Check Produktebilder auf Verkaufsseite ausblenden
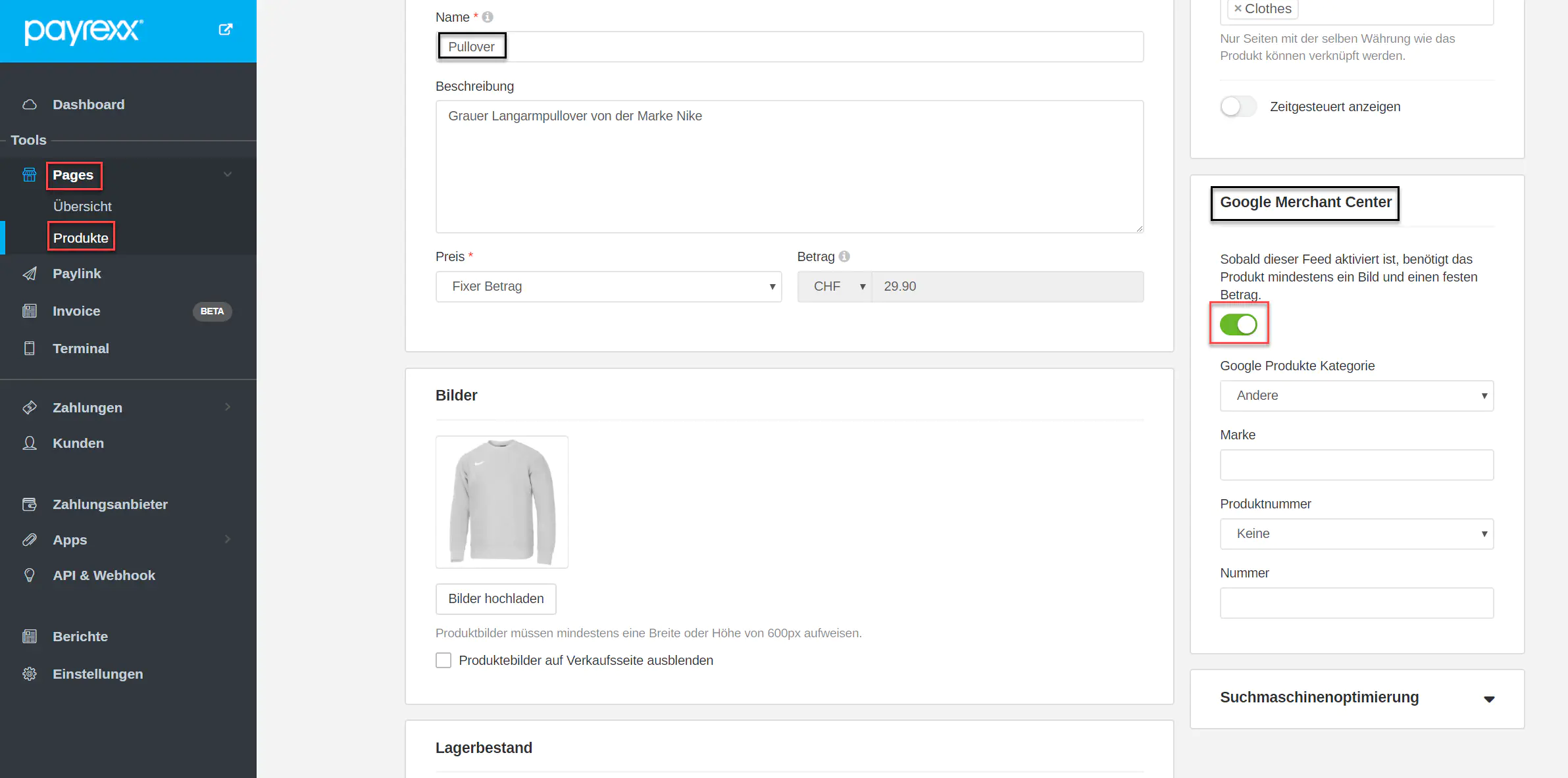This screenshot has width=1568, height=778. point(443,660)
